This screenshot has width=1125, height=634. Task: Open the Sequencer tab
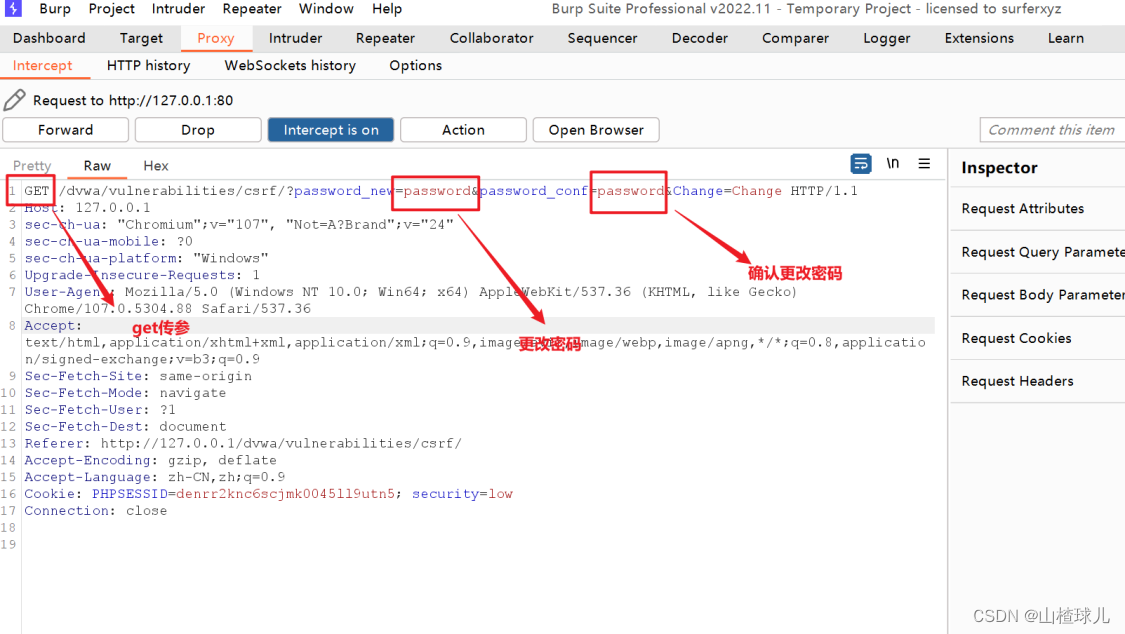coord(602,38)
